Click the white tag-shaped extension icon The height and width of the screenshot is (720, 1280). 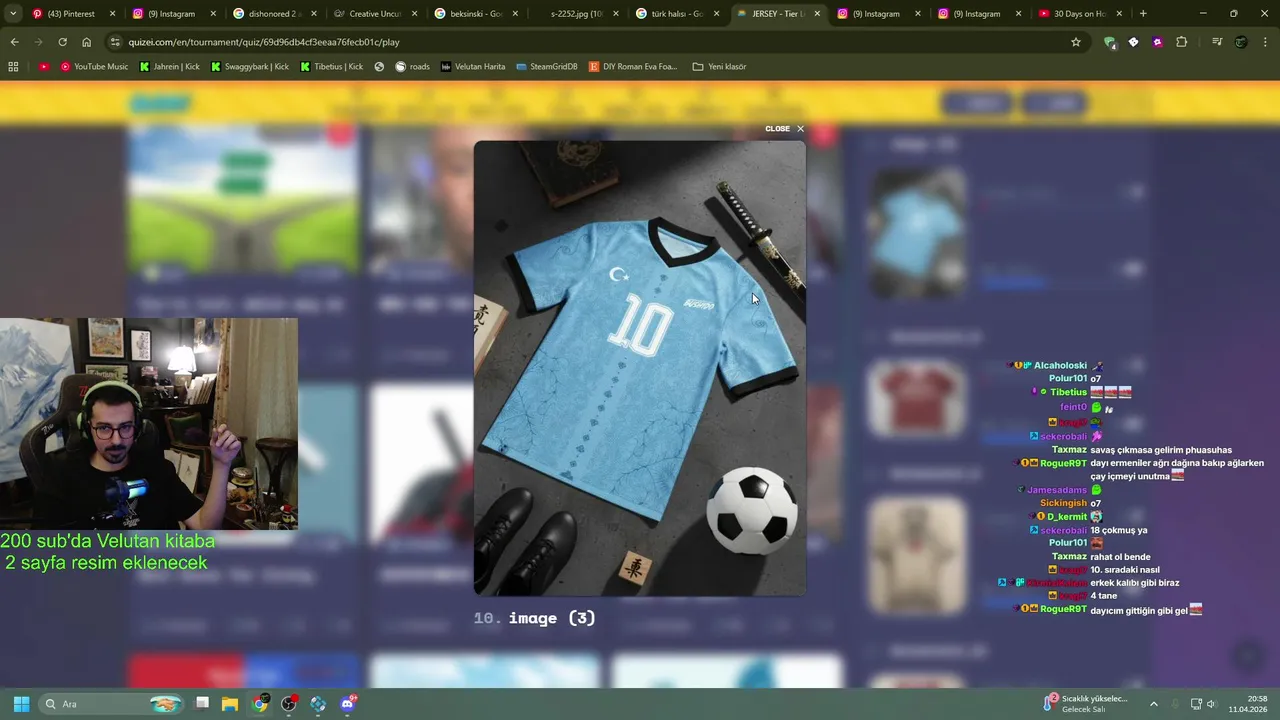tap(1134, 42)
